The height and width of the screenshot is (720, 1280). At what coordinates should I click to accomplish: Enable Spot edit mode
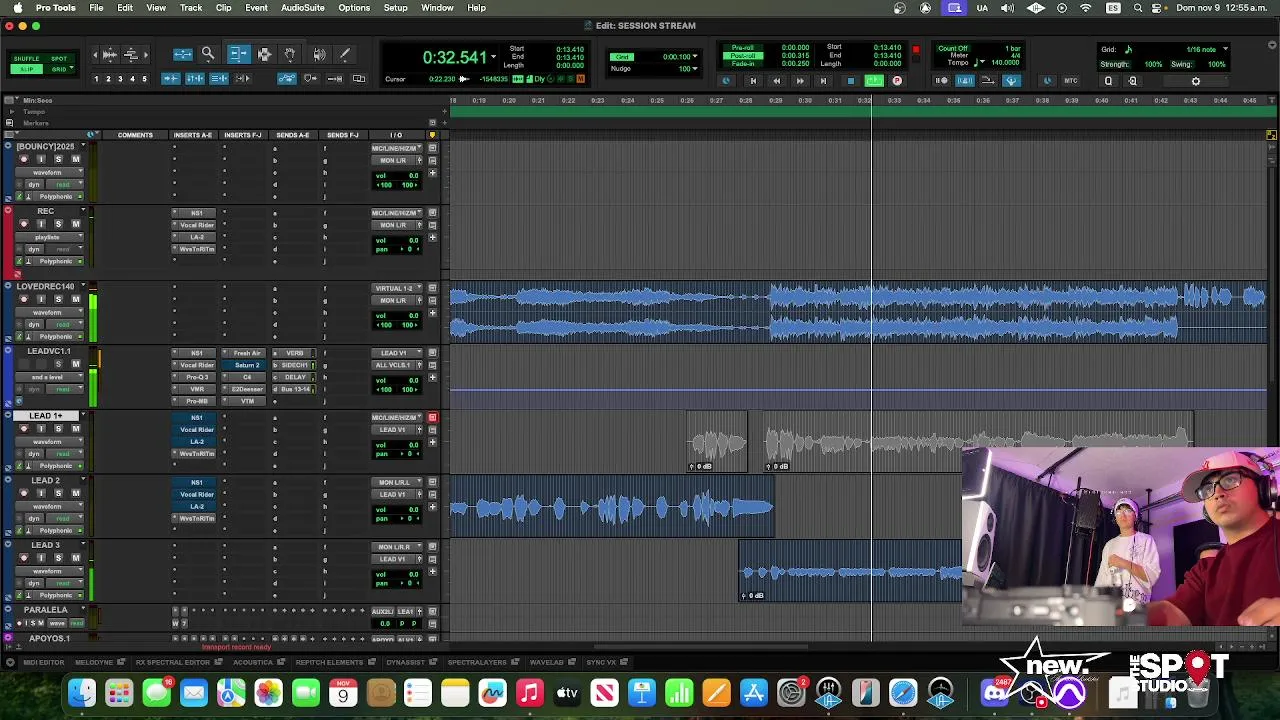tap(59, 59)
